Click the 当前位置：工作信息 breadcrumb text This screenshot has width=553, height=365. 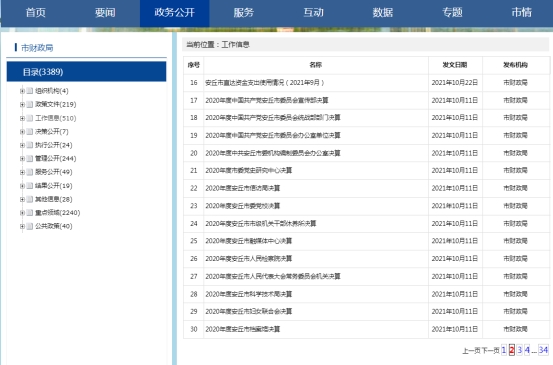click(218, 44)
